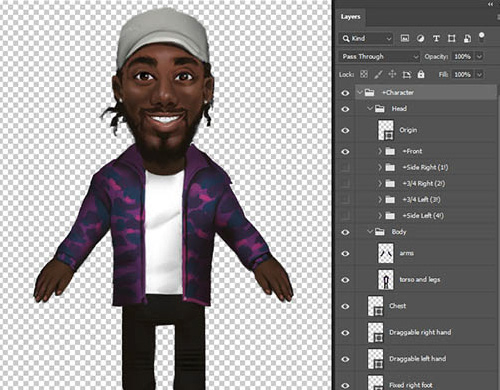Viewport: 500px width, 390px height.
Task: Click Lock all padlock icon
Action: 421,74
